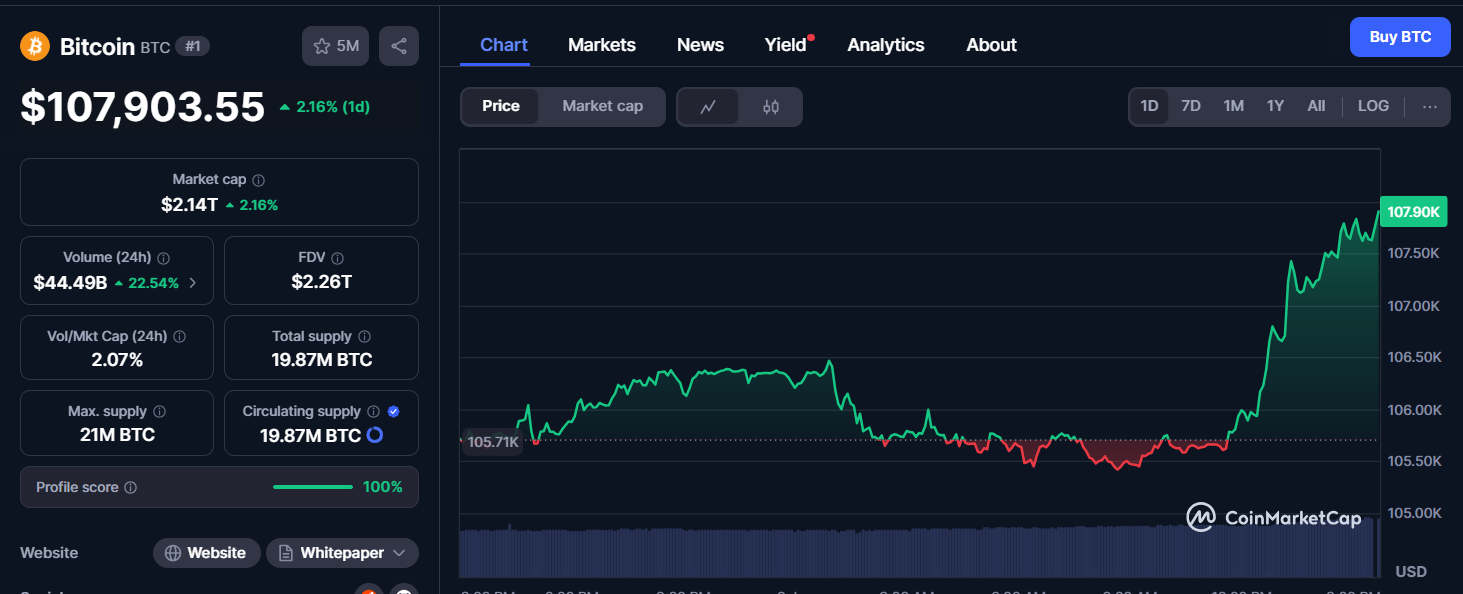1463x594 pixels.
Task: Open the Yield tab
Action: coord(786,45)
